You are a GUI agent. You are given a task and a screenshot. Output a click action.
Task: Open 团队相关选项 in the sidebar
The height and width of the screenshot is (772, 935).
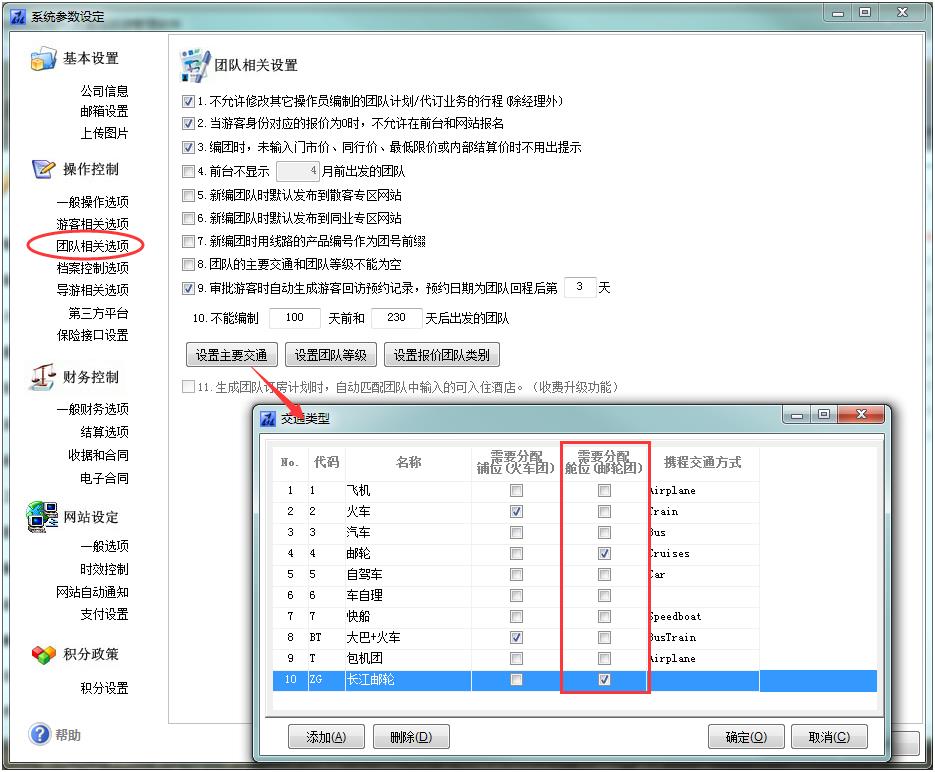(x=92, y=246)
